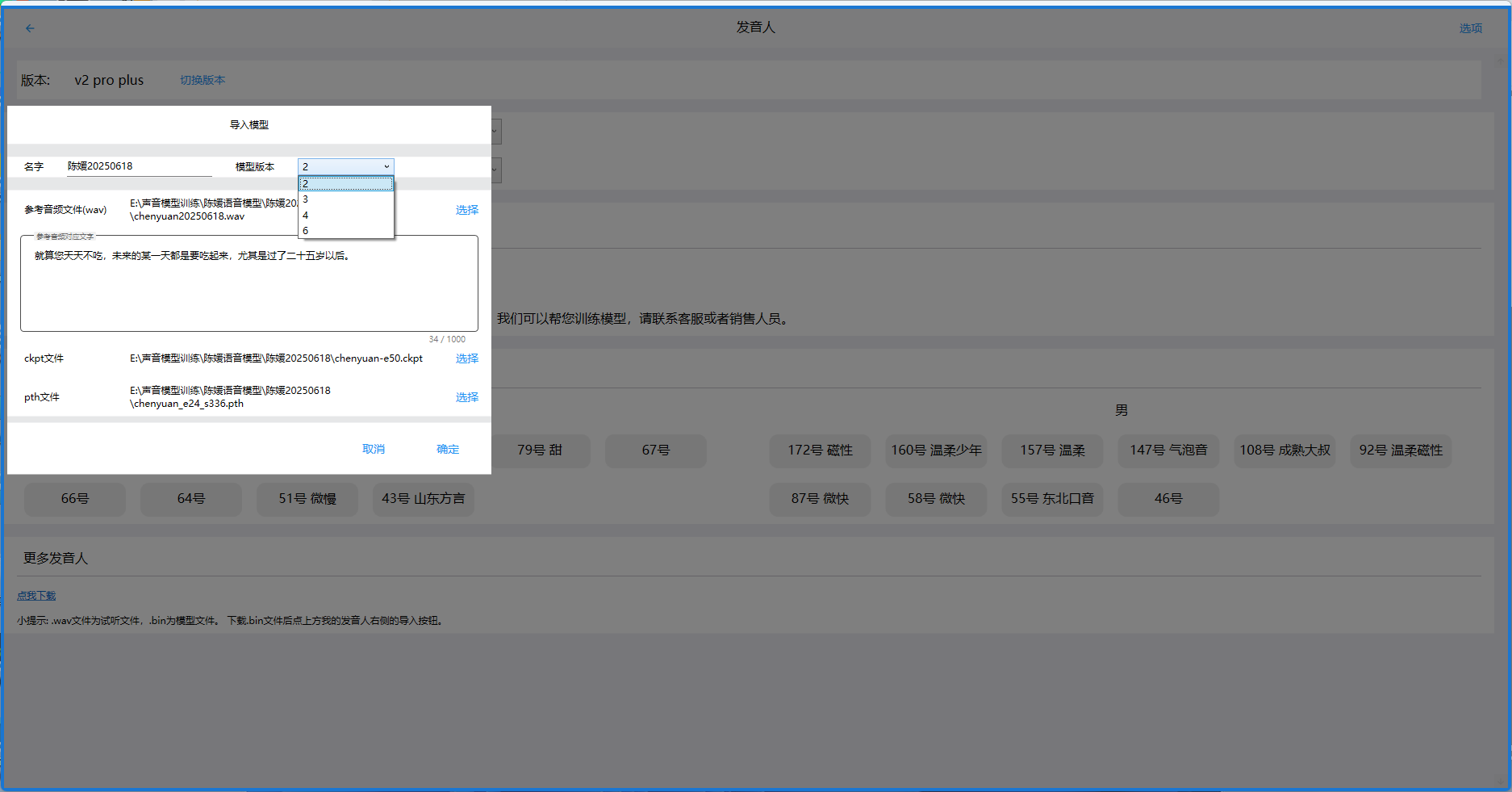The height and width of the screenshot is (792, 1512).
Task: Click 选择 for reference wav file
Action: pyautogui.click(x=466, y=210)
